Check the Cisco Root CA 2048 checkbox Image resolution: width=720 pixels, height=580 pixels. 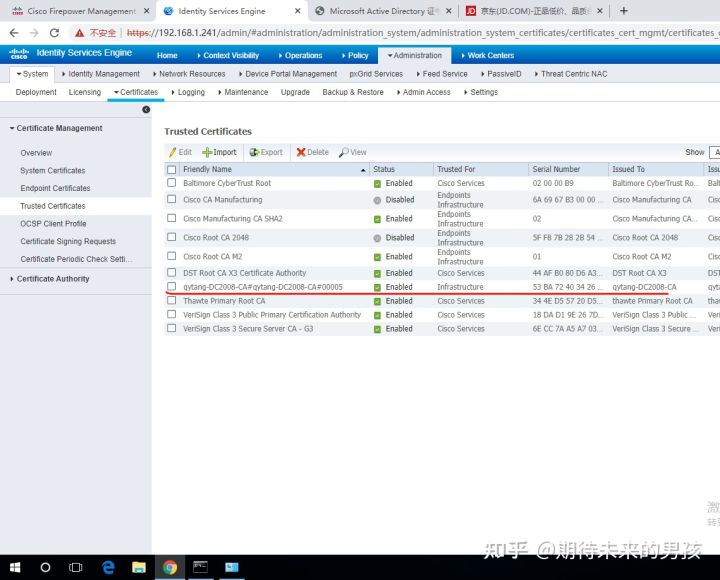[x=172, y=237]
